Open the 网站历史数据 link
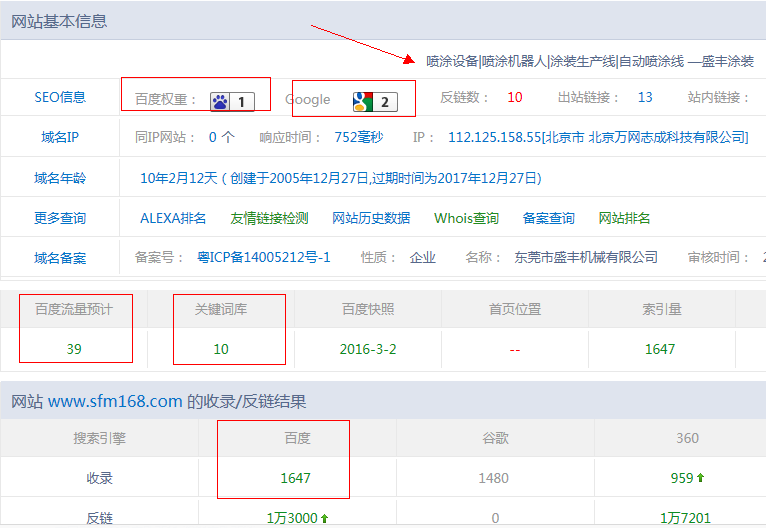 (371, 218)
